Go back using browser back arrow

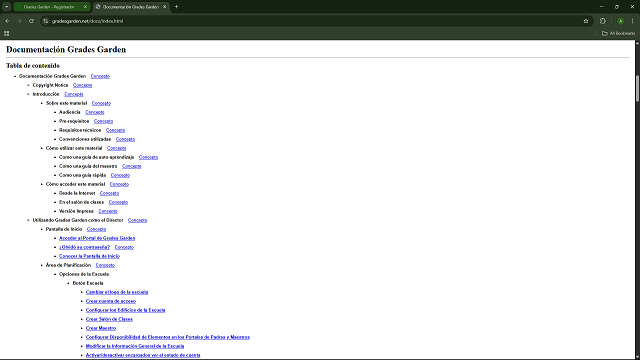coord(7,21)
